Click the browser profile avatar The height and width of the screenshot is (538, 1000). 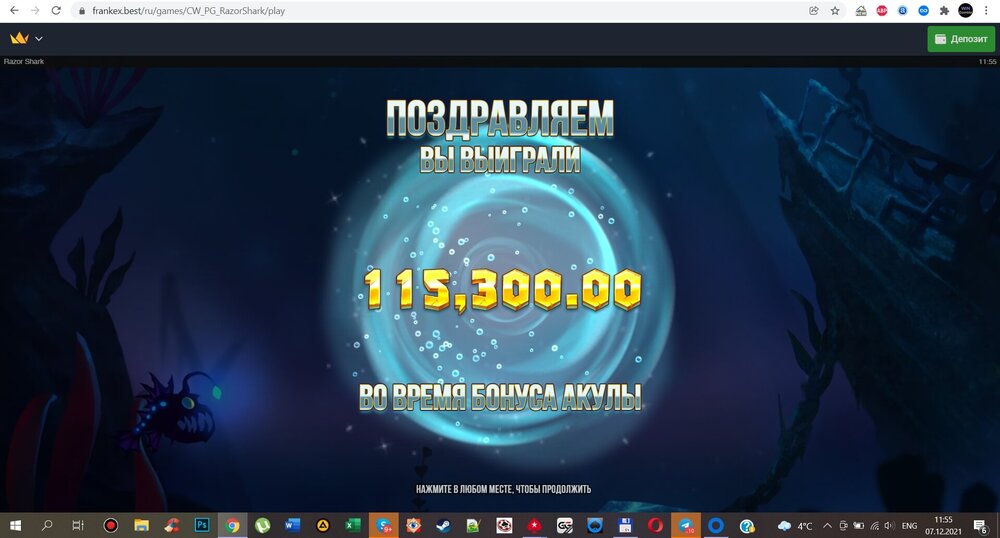pyautogui.click(x=965, y=10)
